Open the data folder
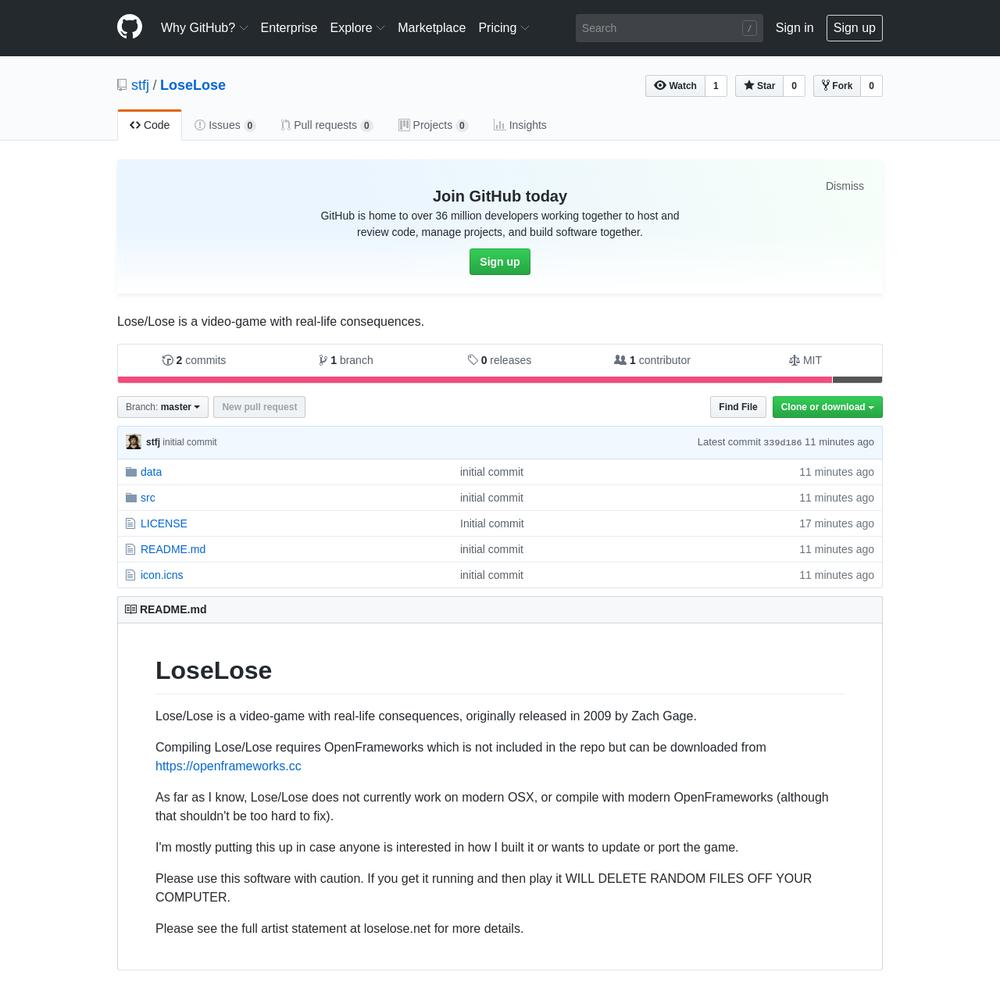 (x=151, y=472)
